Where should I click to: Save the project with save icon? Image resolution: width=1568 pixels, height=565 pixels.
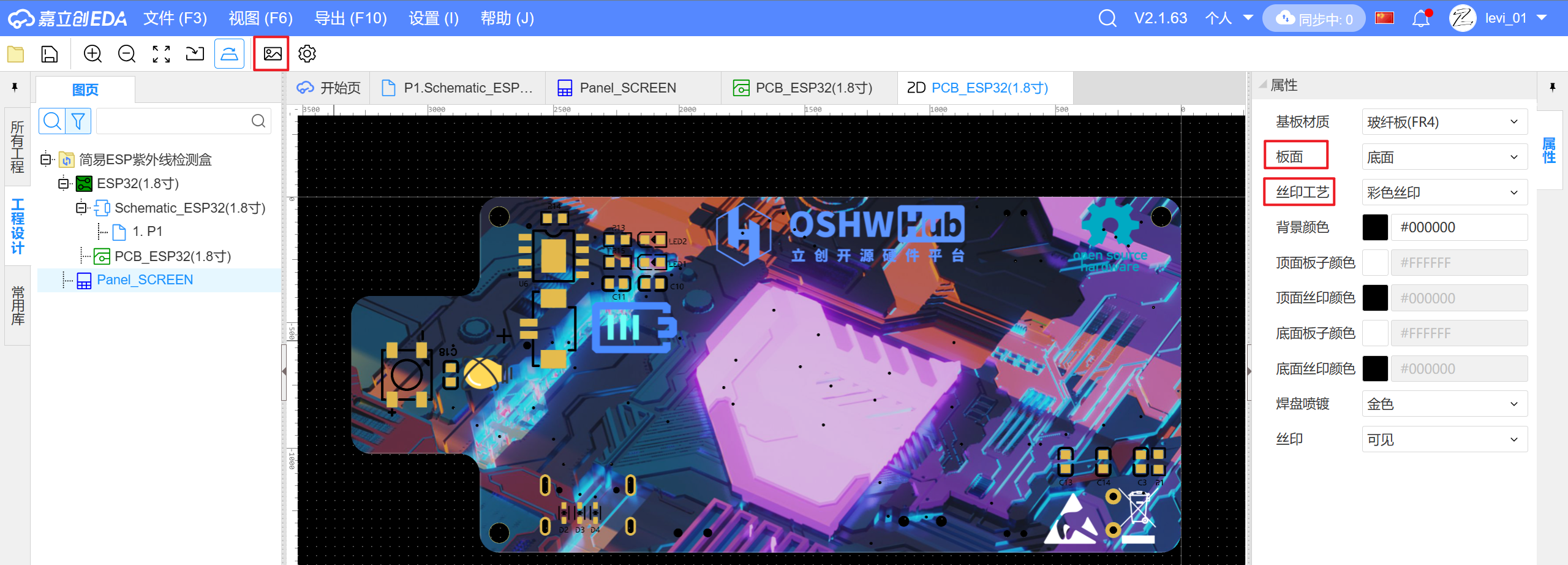point(50,54)
